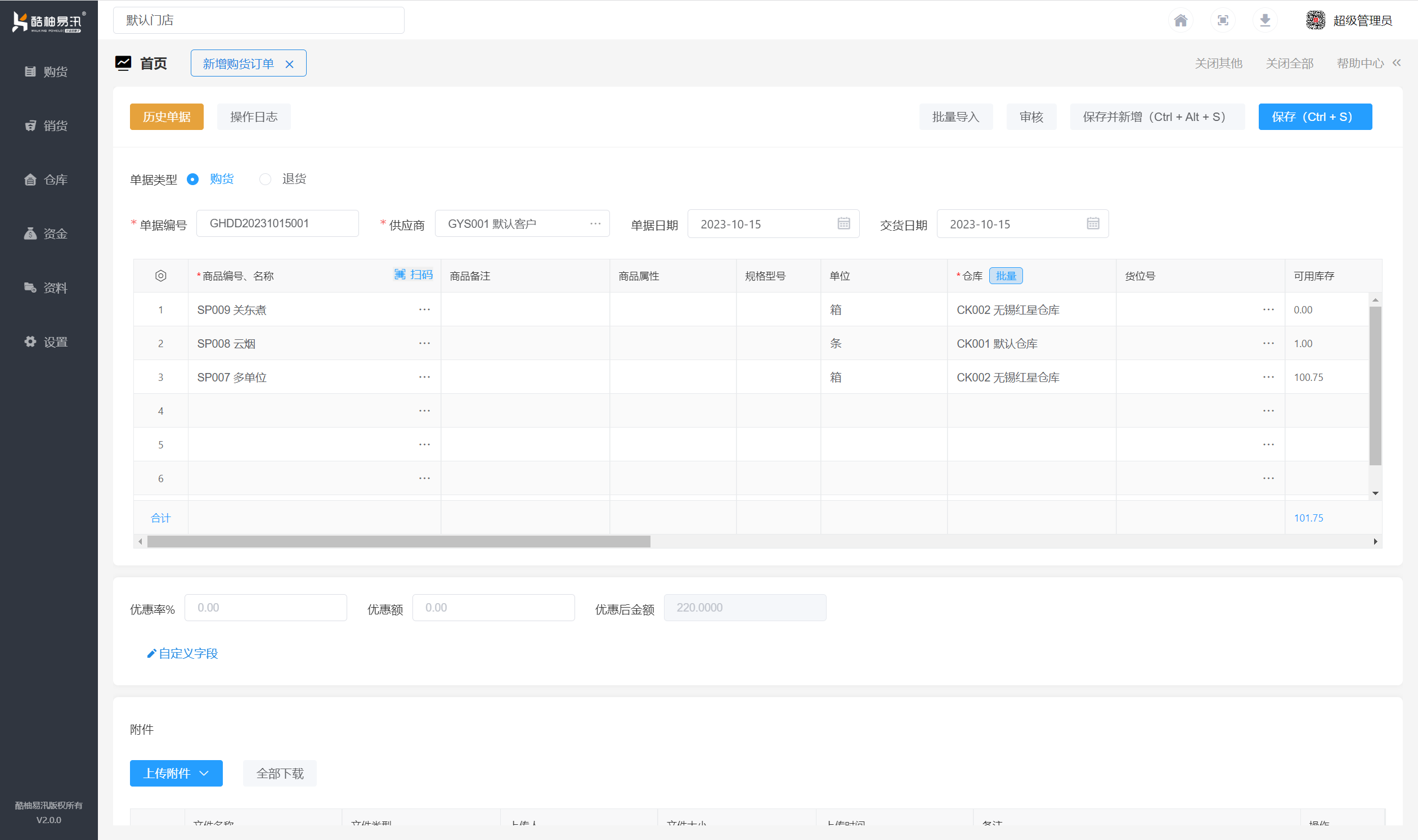Image resolution: width=1418 pixels, height=840 pixels.
Task: Switch to the 首页 tab
Action: (153, 64)
